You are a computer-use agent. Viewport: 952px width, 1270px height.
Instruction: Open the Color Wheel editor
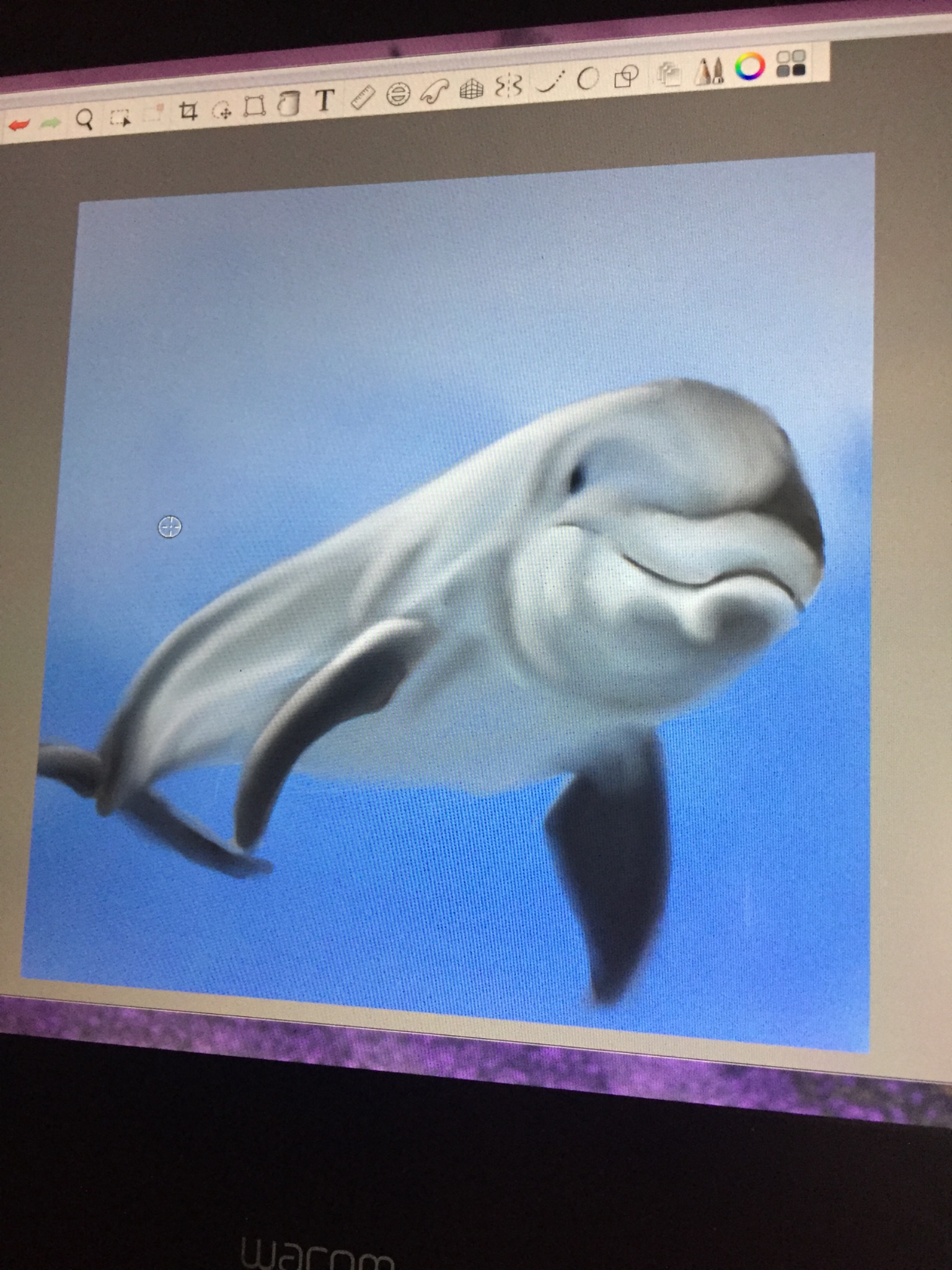tap(750, 66)
